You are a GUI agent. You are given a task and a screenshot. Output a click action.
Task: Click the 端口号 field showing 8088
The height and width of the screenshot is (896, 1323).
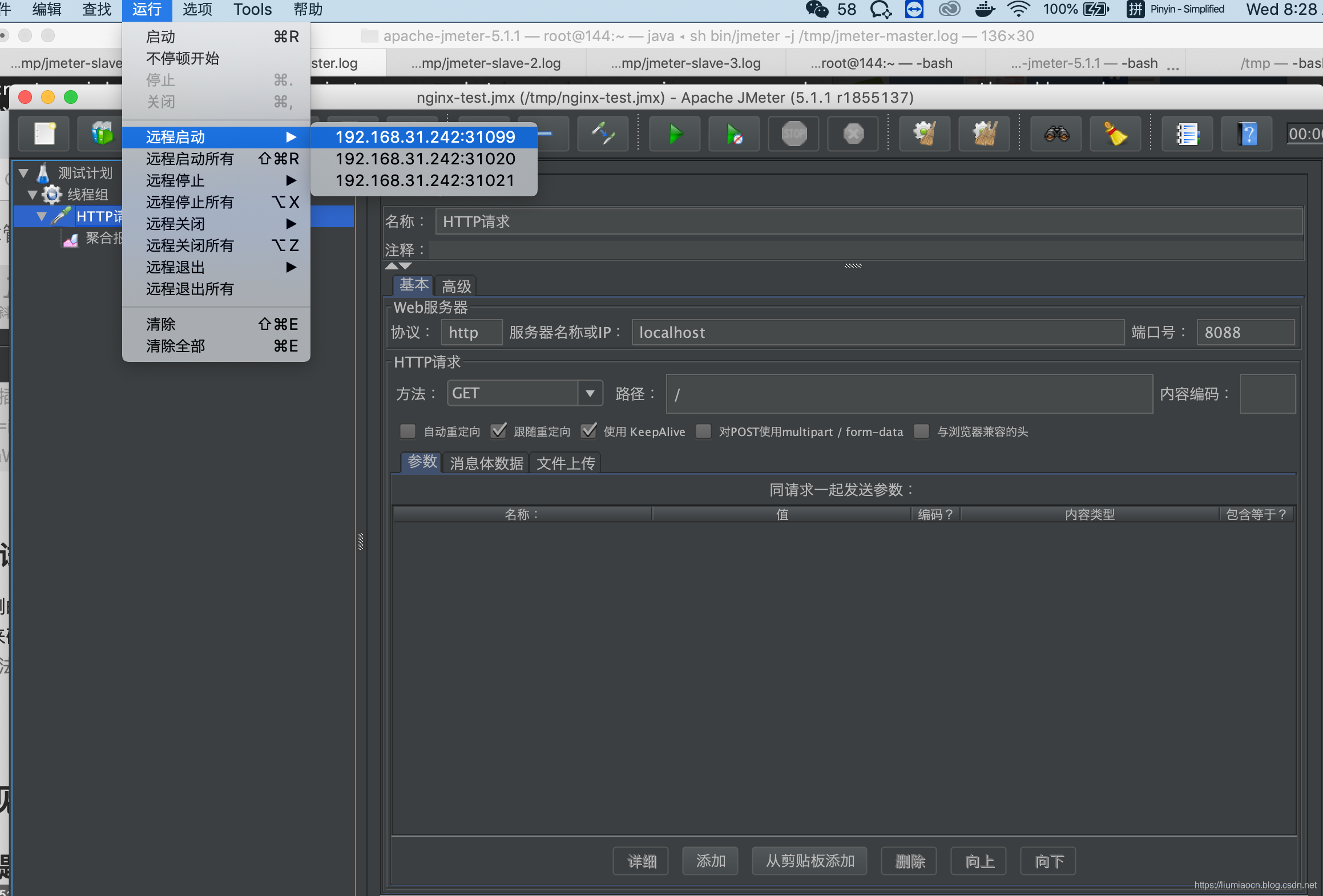pos(1246,332)
